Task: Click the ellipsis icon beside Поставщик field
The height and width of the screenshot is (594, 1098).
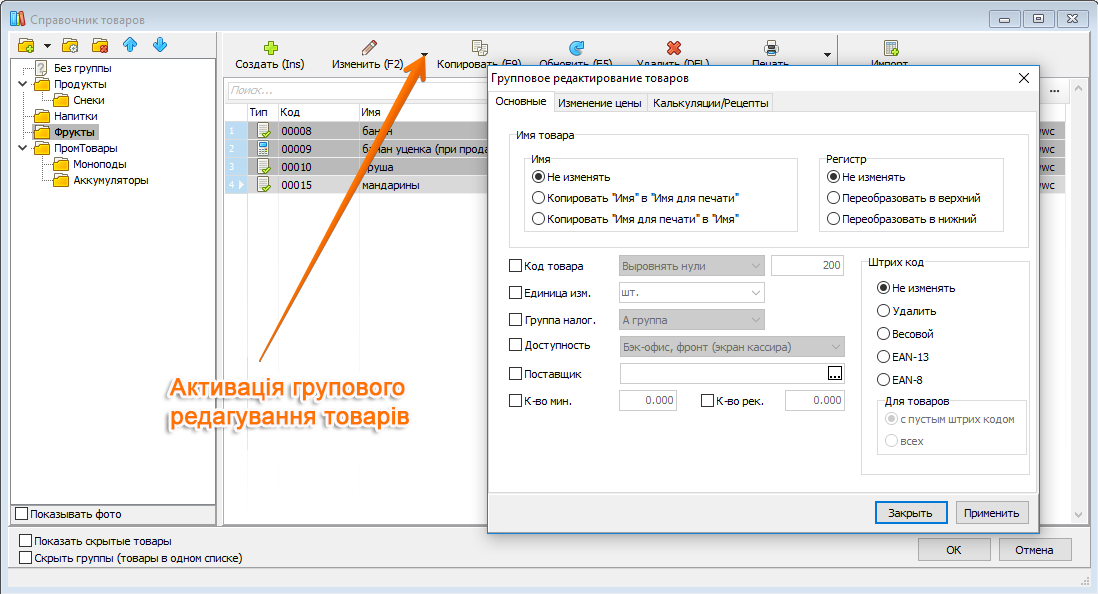Action: [835, 374]
